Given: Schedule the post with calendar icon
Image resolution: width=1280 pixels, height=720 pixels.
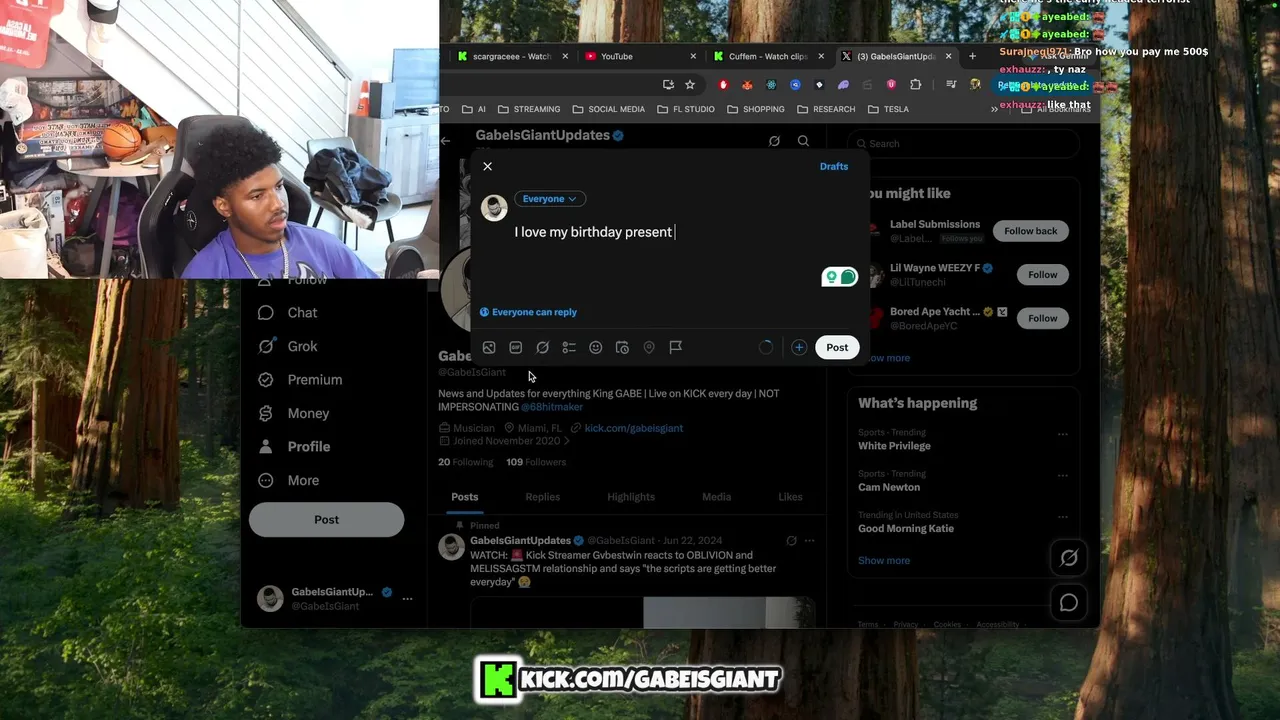Looking at the screenshot, I should pos(622,347).
